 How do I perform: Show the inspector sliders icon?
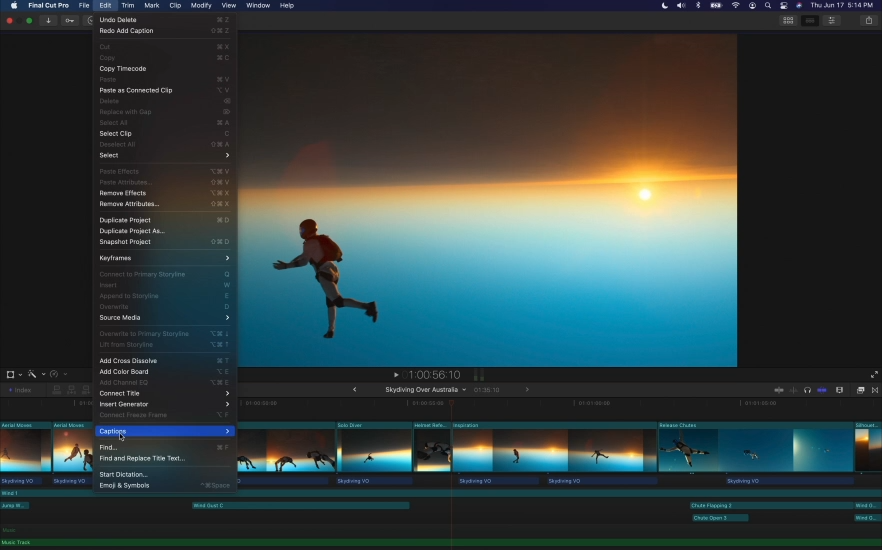[831, 20]
